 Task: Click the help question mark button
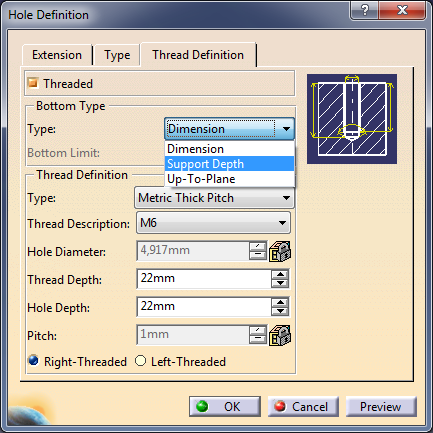(364, 10)
